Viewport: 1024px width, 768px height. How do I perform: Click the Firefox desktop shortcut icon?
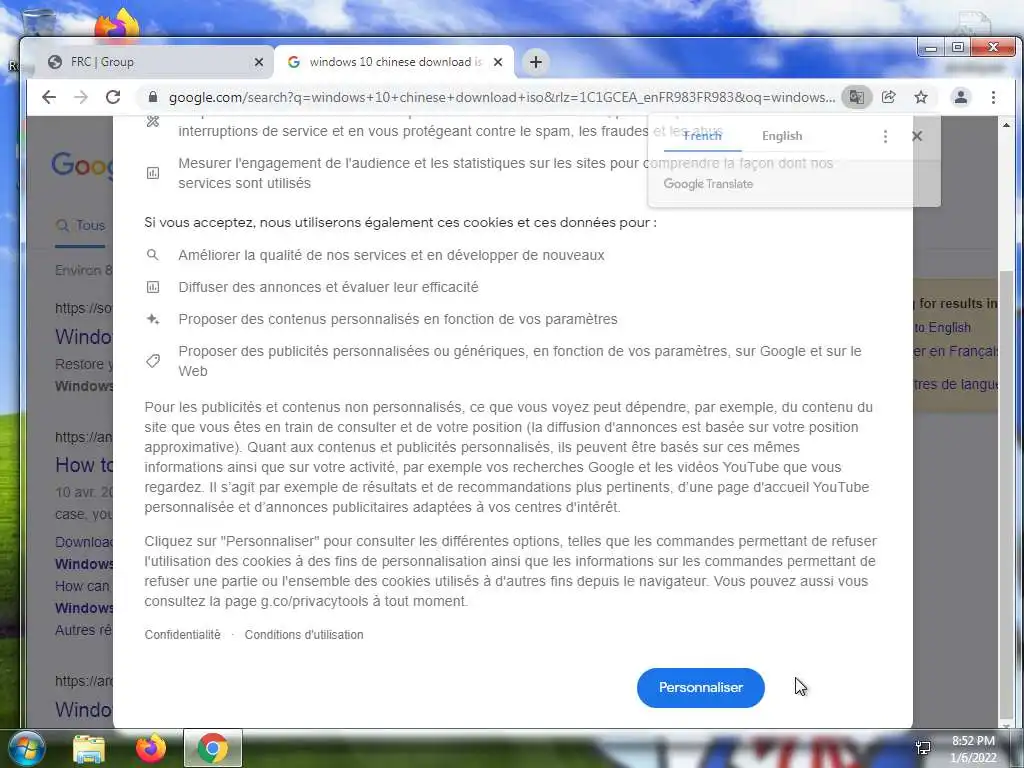pyautogui.click(x=117, y=24)
